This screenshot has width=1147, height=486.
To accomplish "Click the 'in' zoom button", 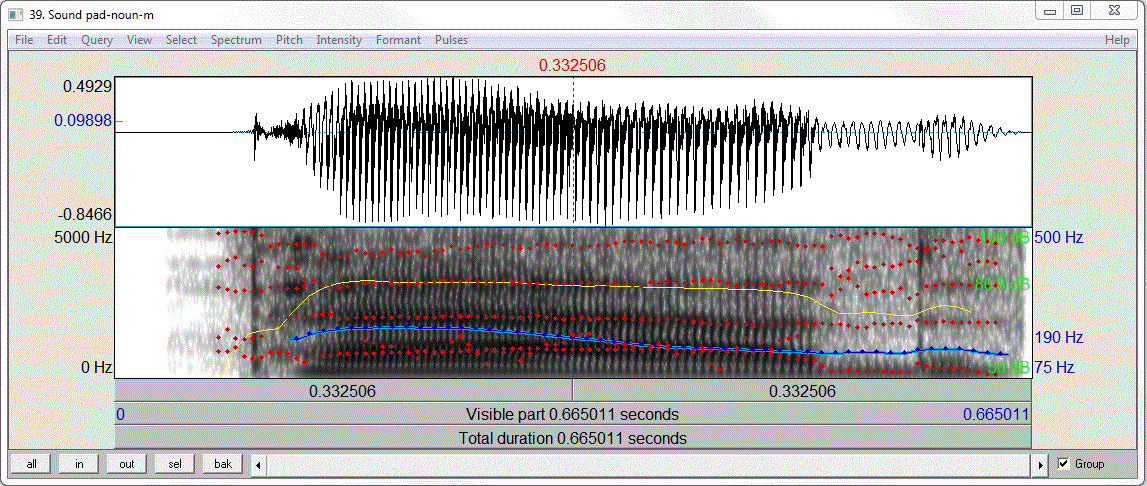I will coord(79,464).
